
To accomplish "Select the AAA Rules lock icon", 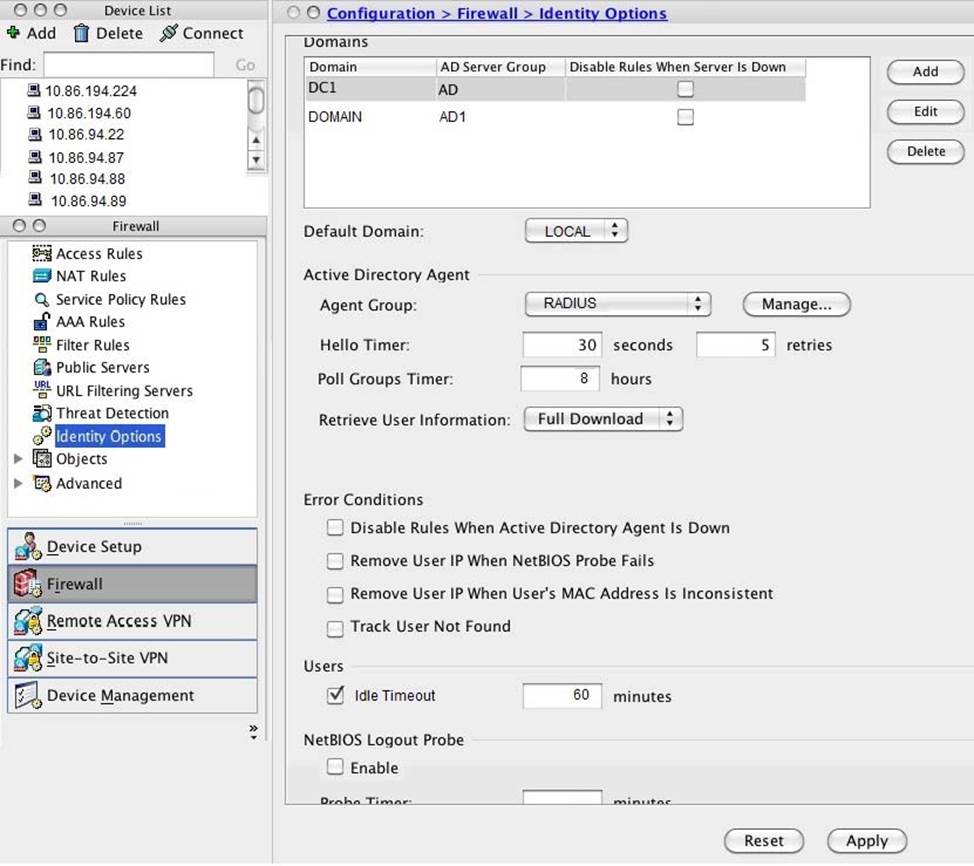I will (41, 322).
